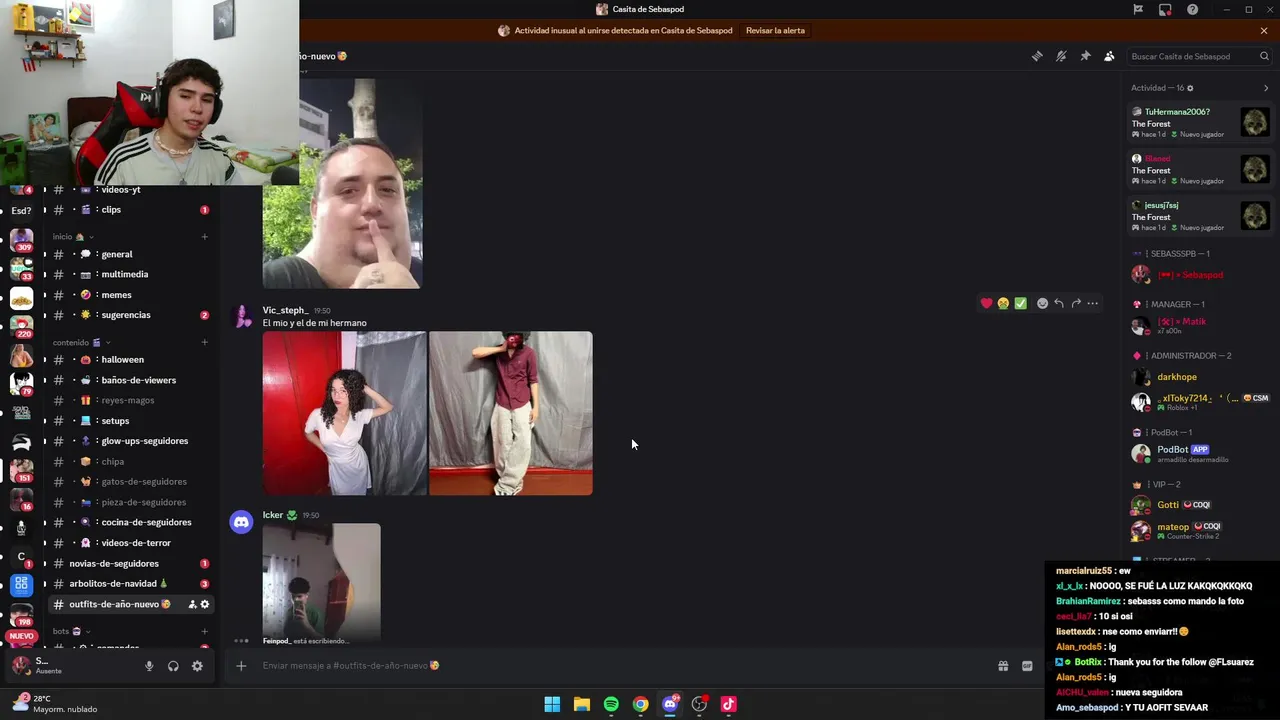Open Vic_steph_ white dress photo
Image resolution: width=1280 pixels, height=720 pixels.
(x=344, y=413)
